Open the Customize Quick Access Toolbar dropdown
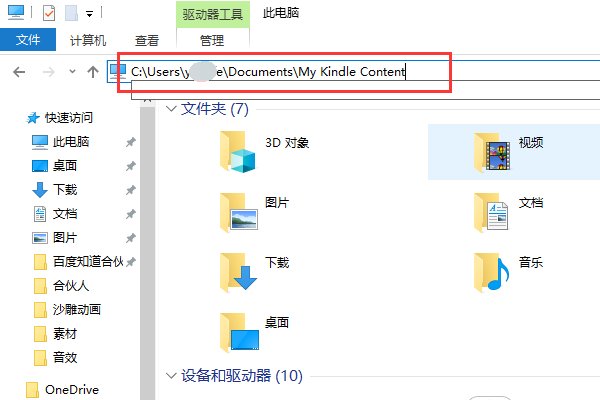 (90, 15)
